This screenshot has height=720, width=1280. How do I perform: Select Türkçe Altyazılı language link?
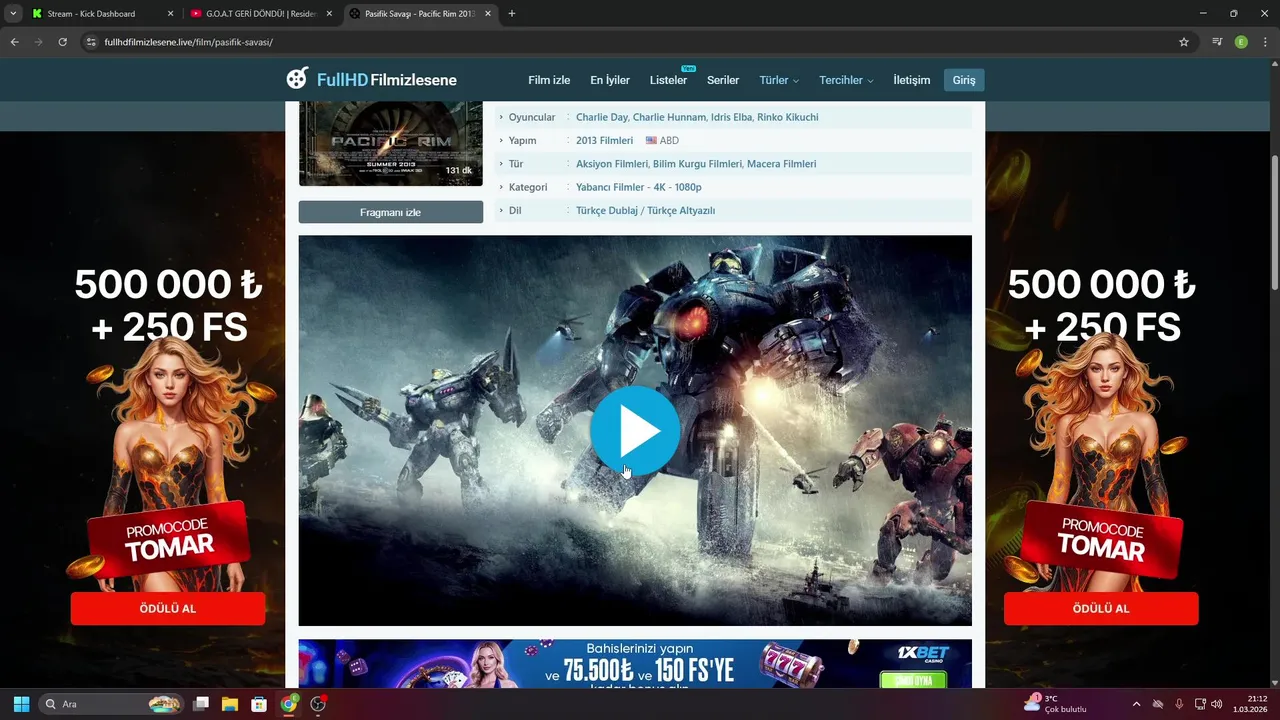(681, 211)
